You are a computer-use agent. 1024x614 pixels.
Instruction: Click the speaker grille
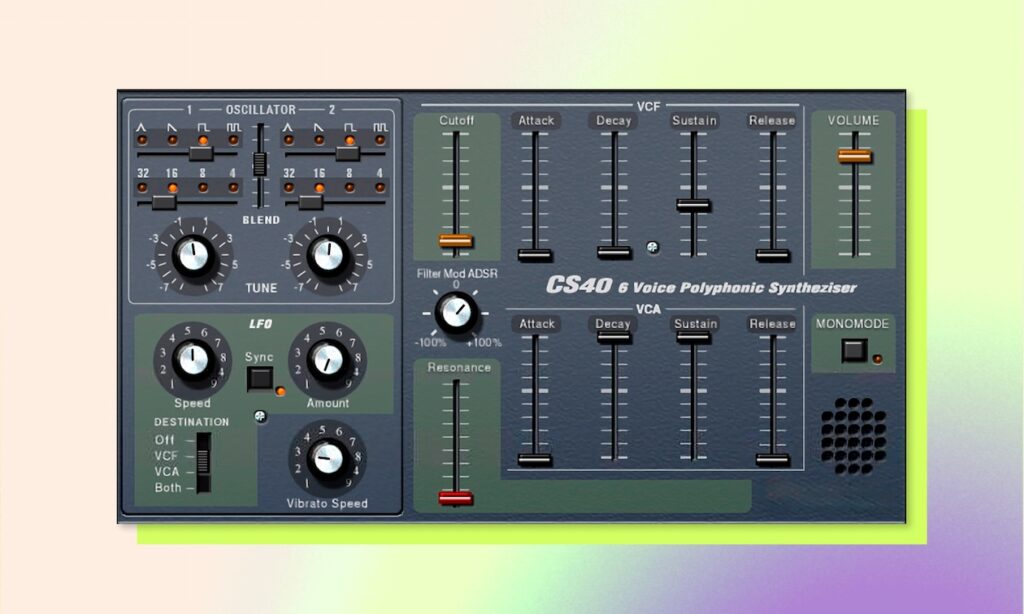[x=854, y=436]
